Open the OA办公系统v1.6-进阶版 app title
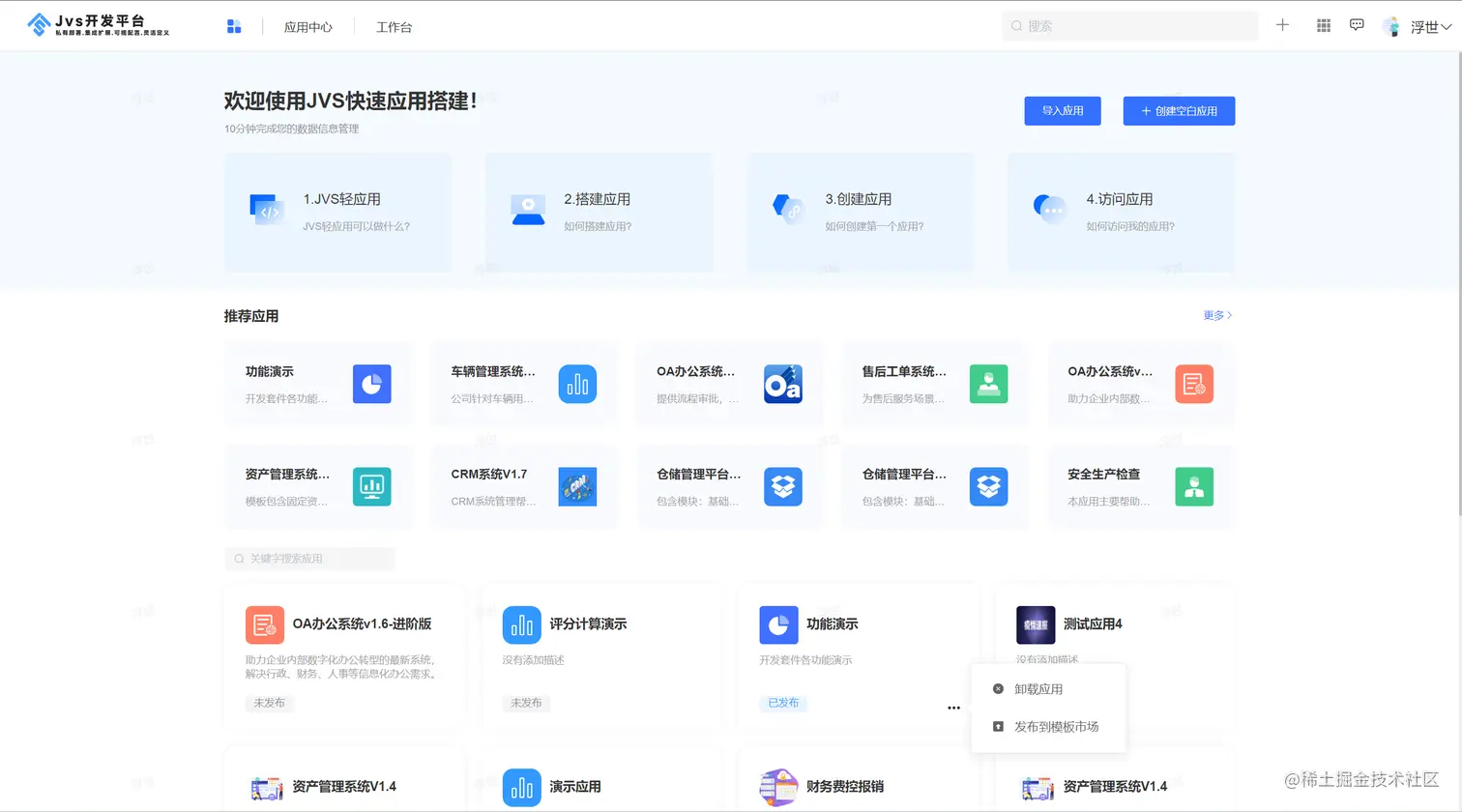 [363, 624]
